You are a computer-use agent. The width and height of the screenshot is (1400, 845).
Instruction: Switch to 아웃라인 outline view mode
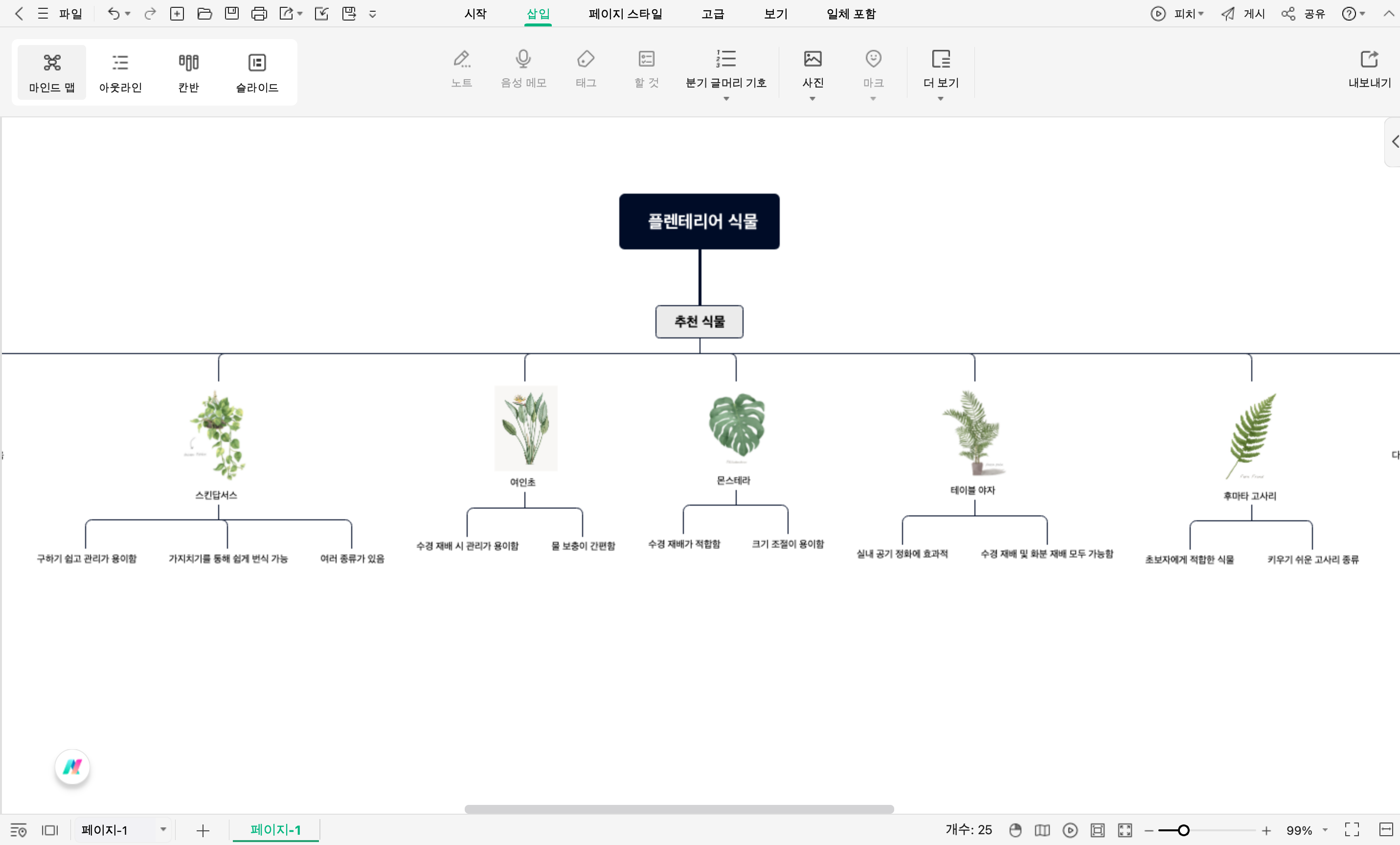point(120,72)
